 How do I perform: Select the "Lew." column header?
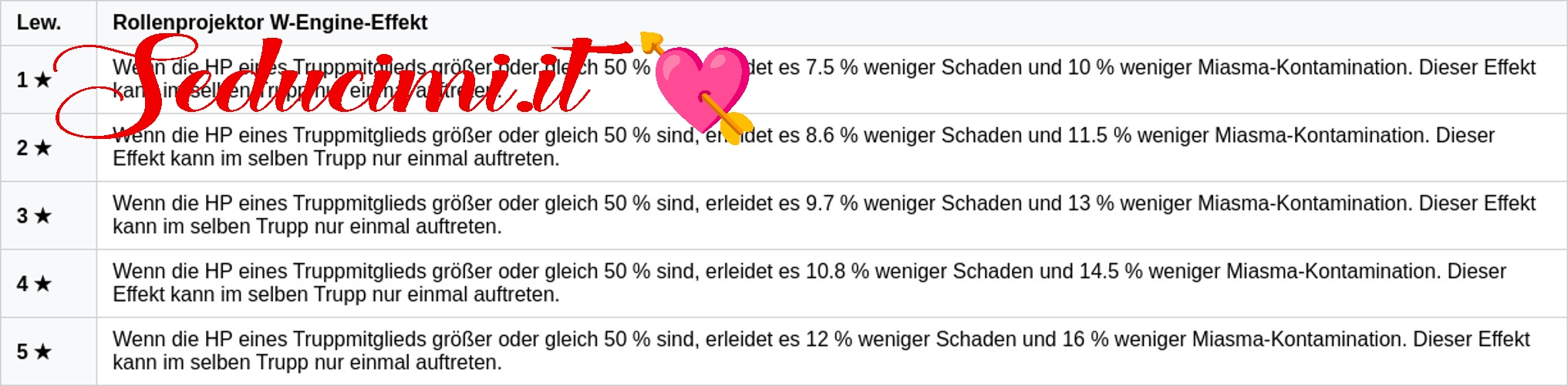[x=39, y=22]
